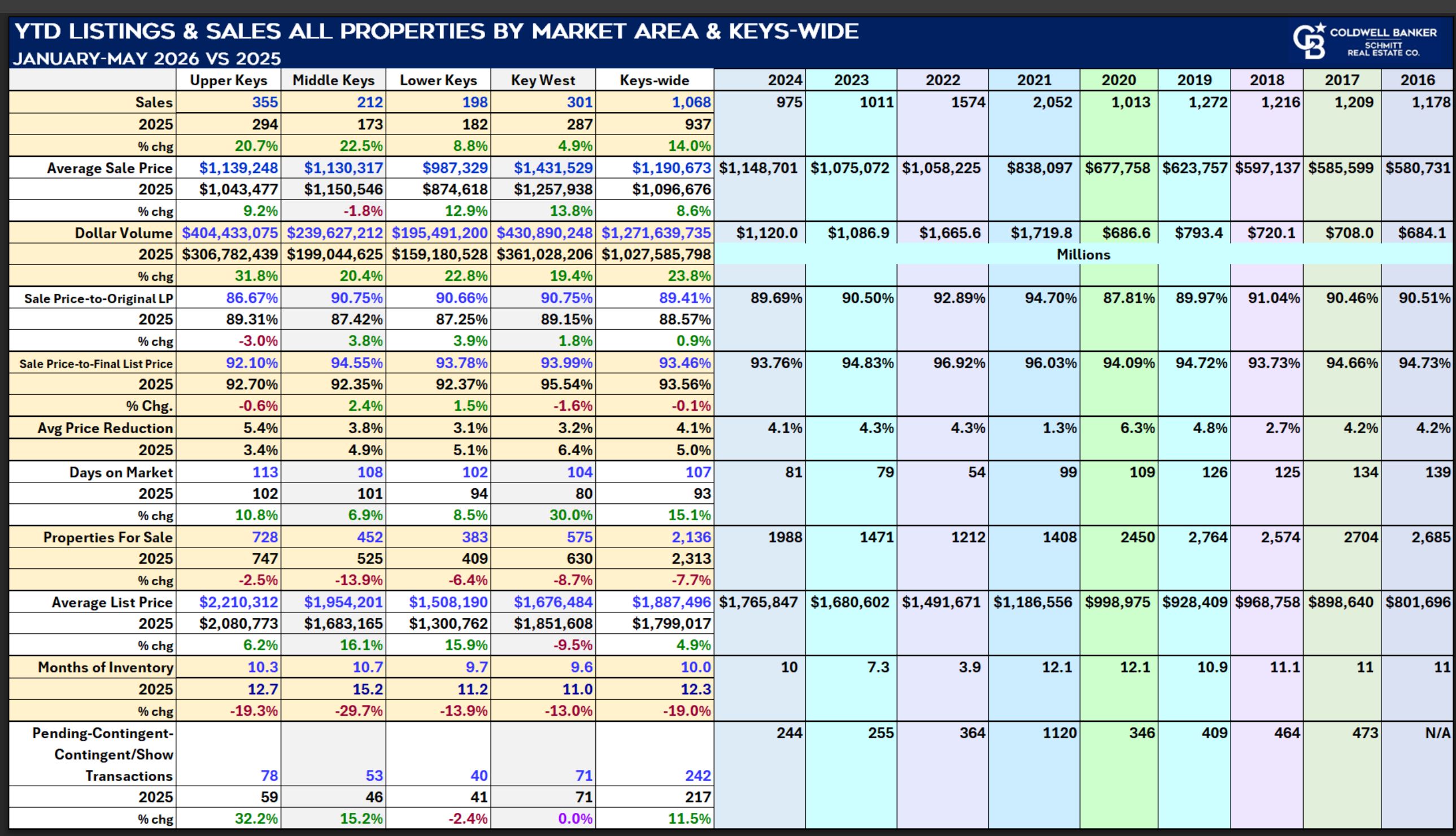Select Upper Keys 86.67% value
1456x836 pixels.
(x=252, y=298)
